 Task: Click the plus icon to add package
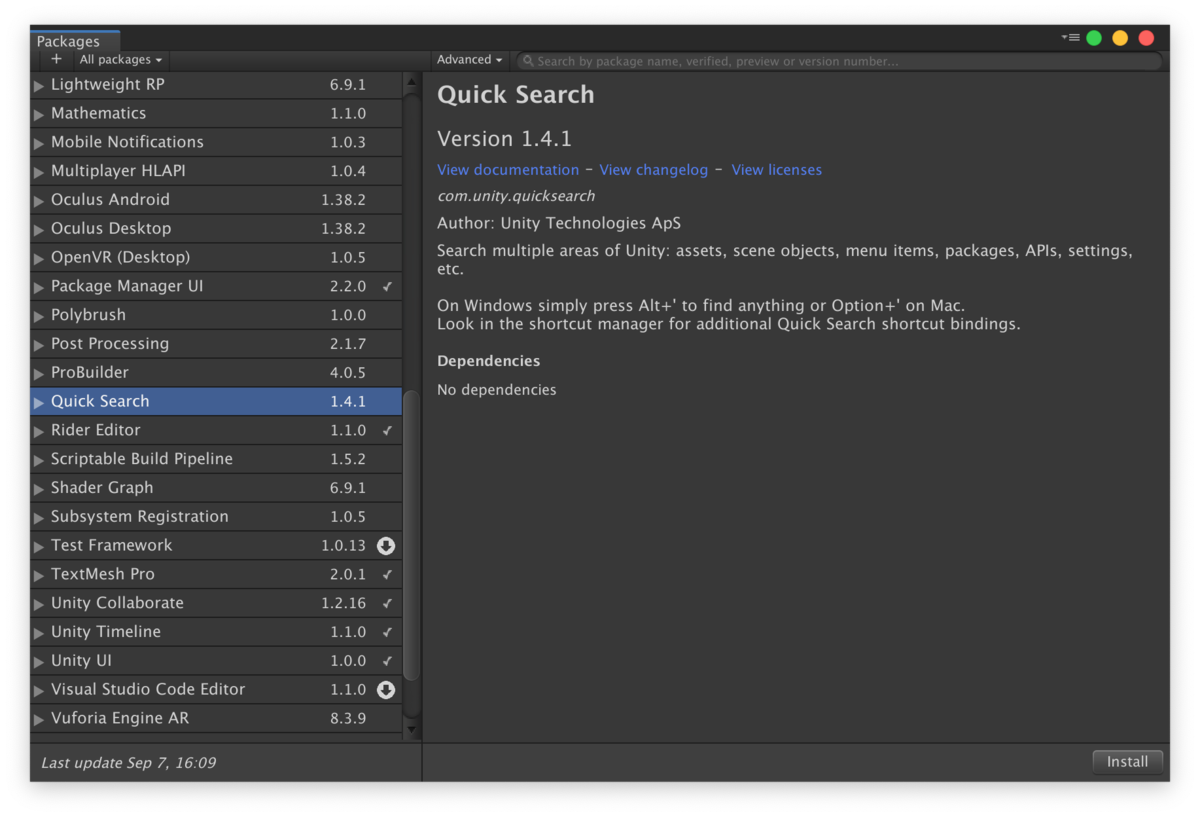click(56, 60)
